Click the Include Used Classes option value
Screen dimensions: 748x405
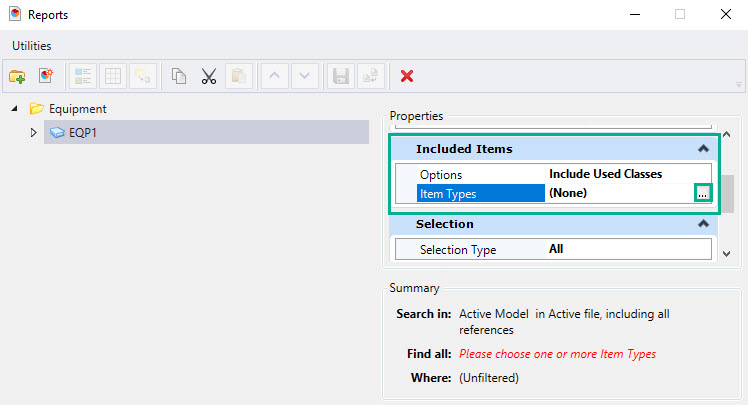(x=605, y=174)
